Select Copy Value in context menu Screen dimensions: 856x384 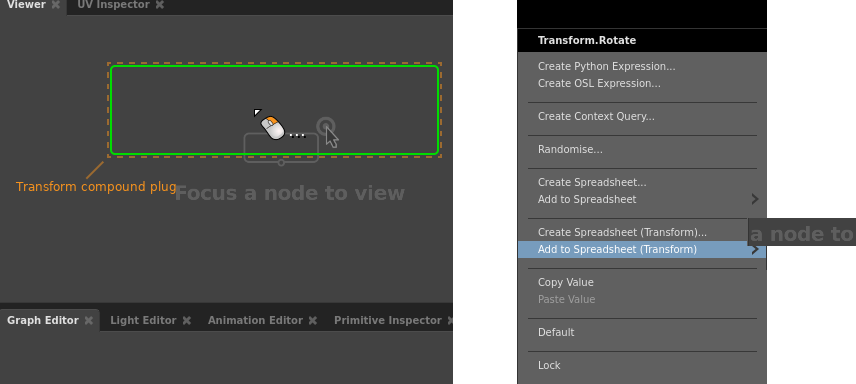(566, 282)
